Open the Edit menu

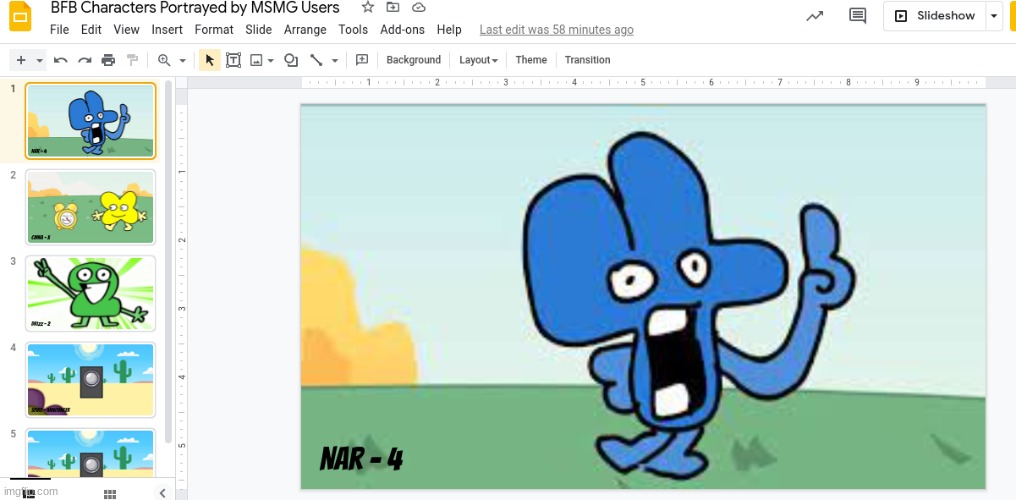click(x=91, y=30)
